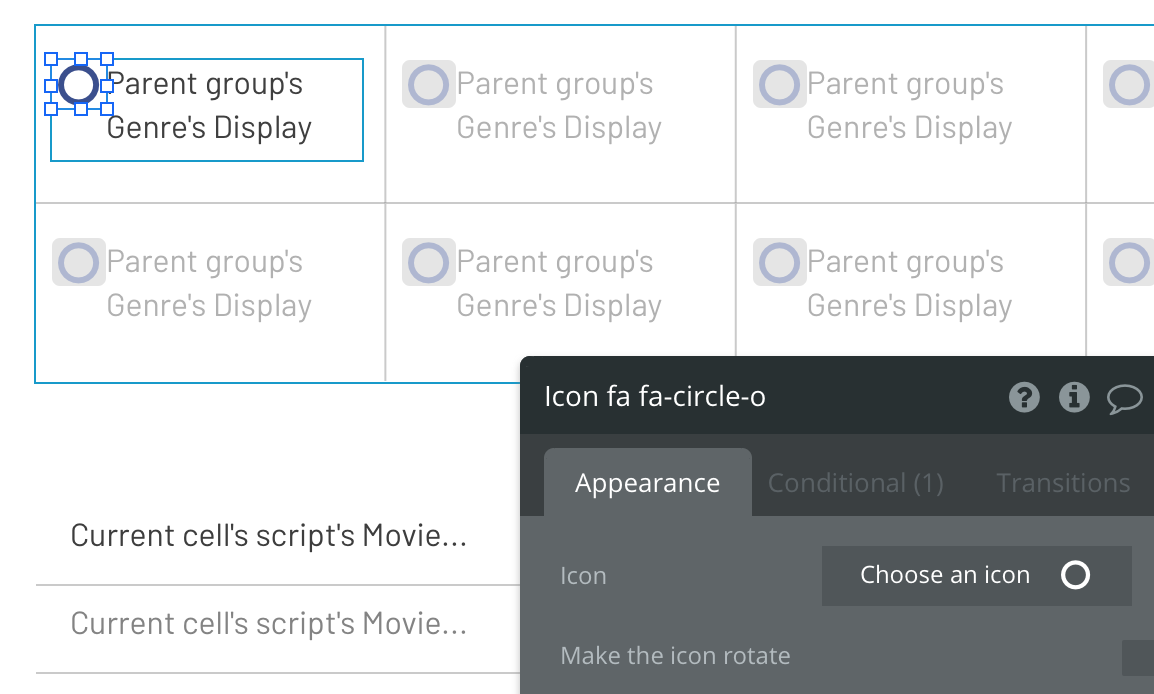Select Genre's Display text in second top cell

pyautogui.click(x=558, y=128)
